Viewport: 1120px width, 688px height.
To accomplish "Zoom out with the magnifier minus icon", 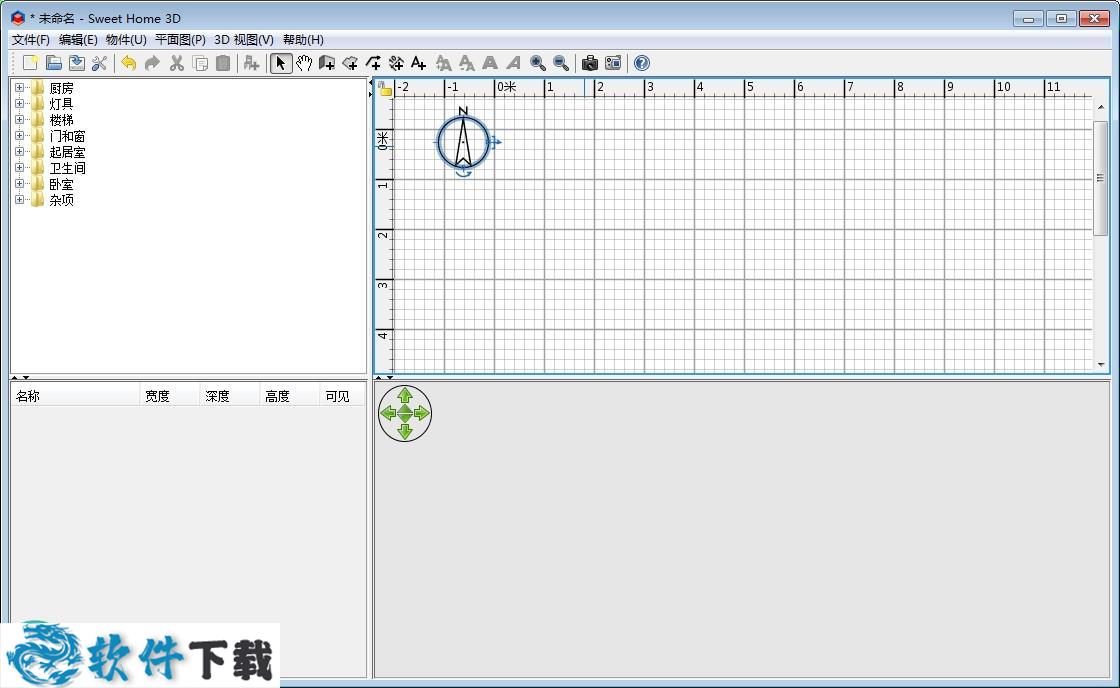I will click(561, 63).
